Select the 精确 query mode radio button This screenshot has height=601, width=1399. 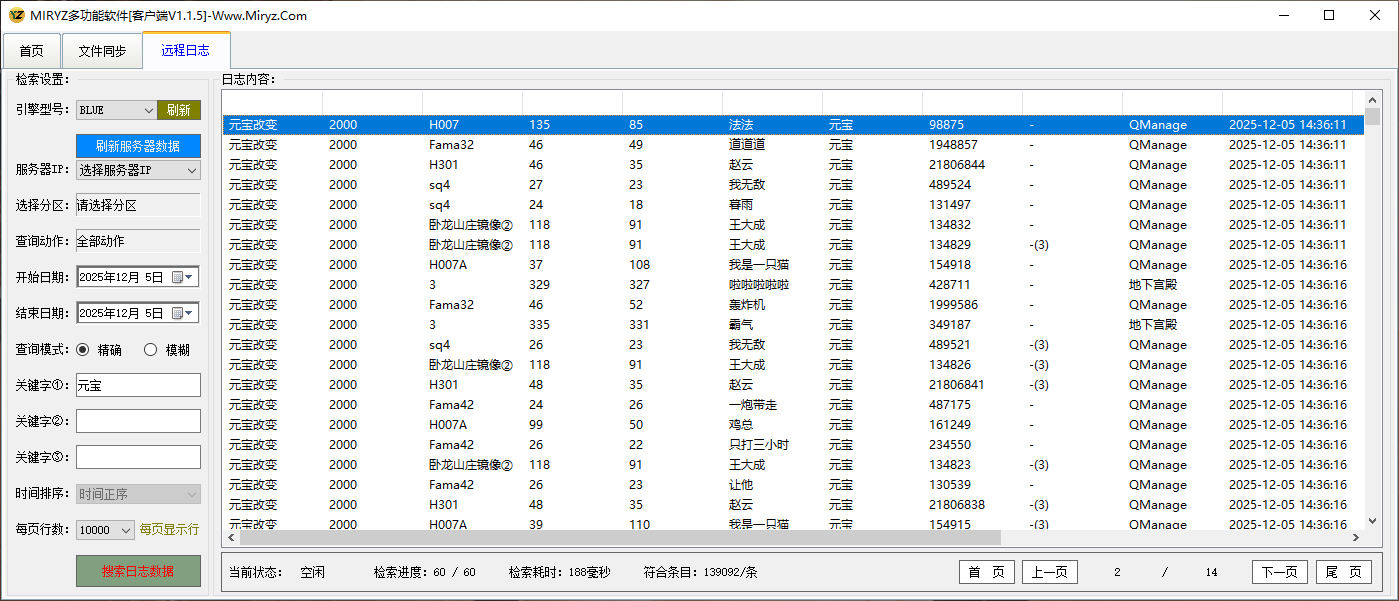tap(83, 350)
